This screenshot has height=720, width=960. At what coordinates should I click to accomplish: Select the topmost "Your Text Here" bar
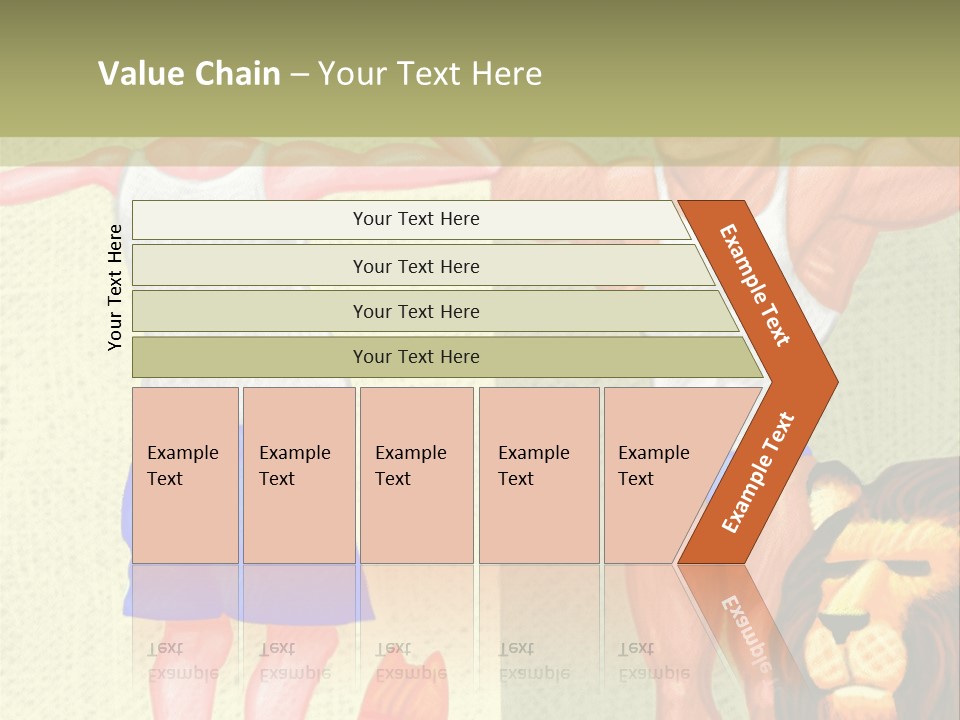coord(415,219)
